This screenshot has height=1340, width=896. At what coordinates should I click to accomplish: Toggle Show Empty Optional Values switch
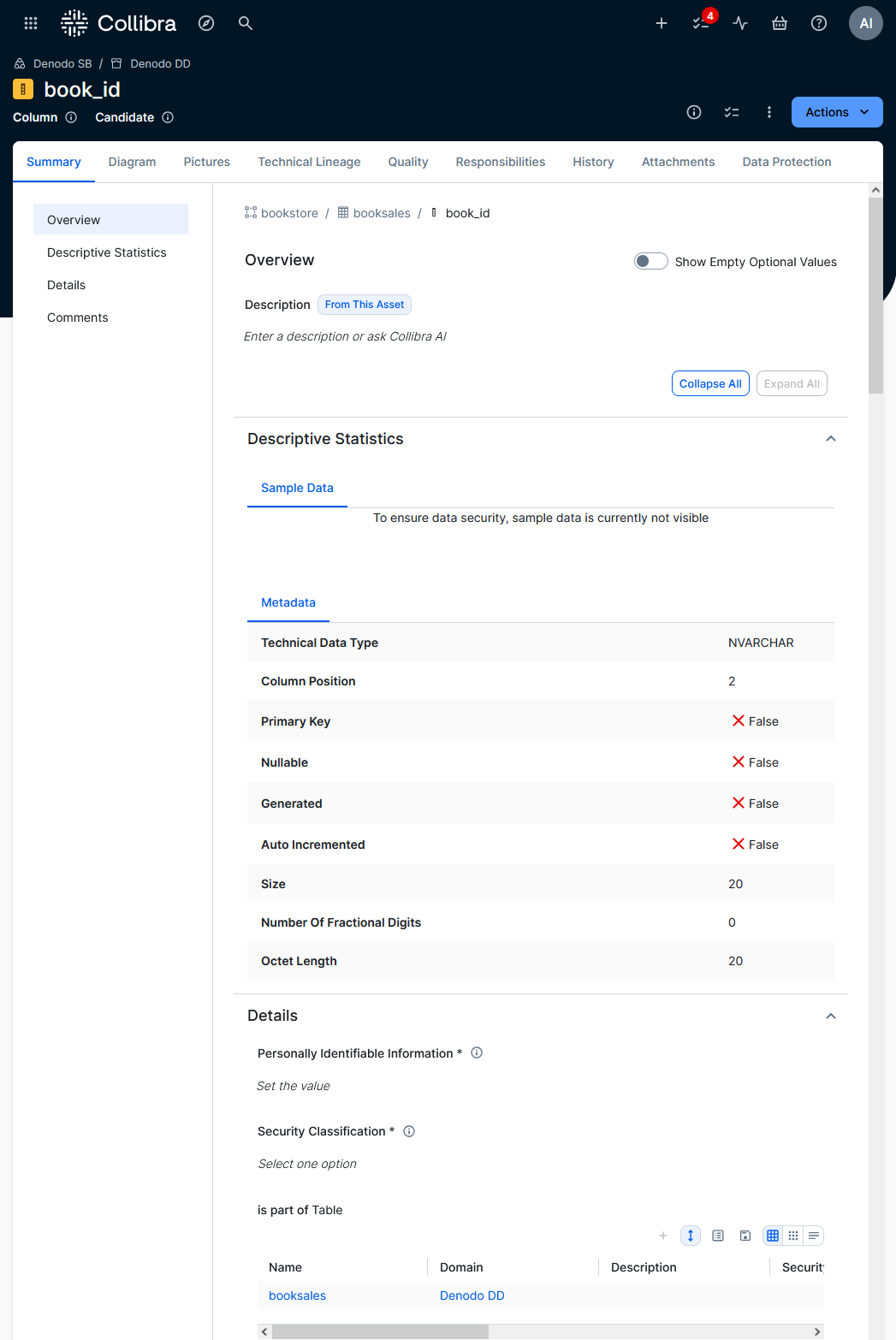tap(650, 261)
